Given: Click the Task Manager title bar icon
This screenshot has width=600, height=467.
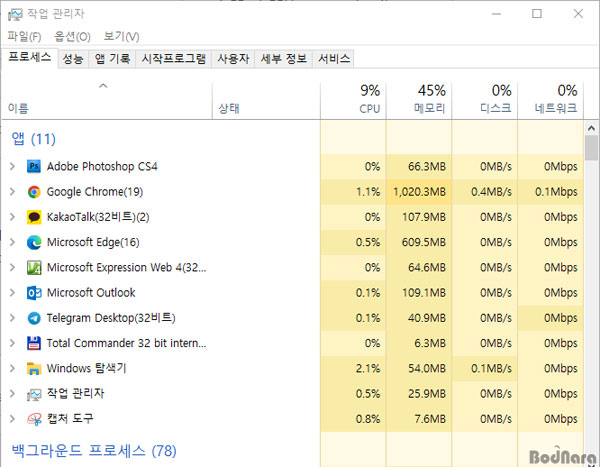Looking at the screenshot, I should pyautogui.click(x=15, y=15).
